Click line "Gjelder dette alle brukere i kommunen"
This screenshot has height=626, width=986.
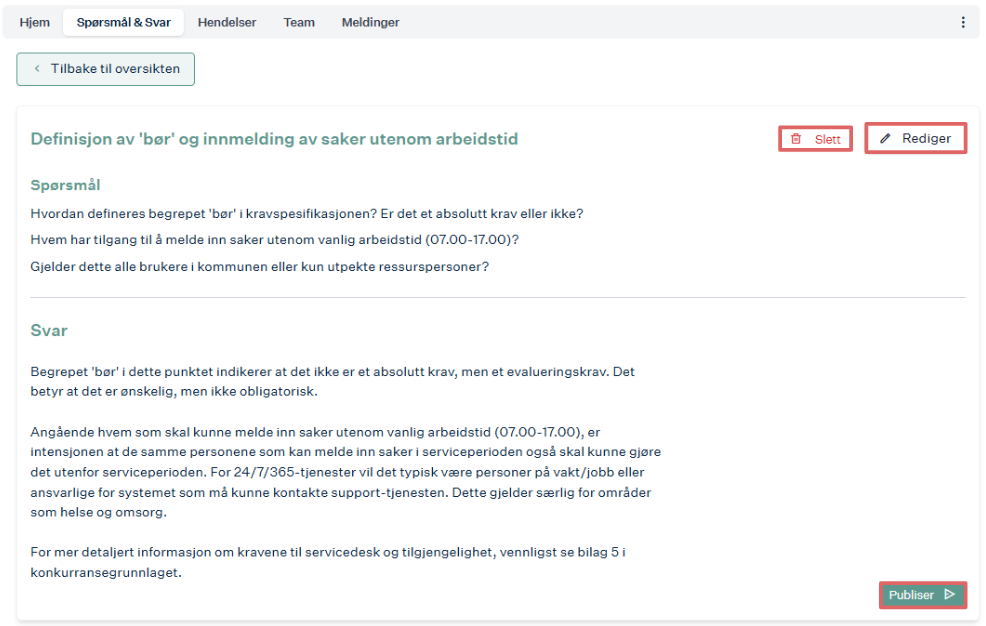coord(260,266)
